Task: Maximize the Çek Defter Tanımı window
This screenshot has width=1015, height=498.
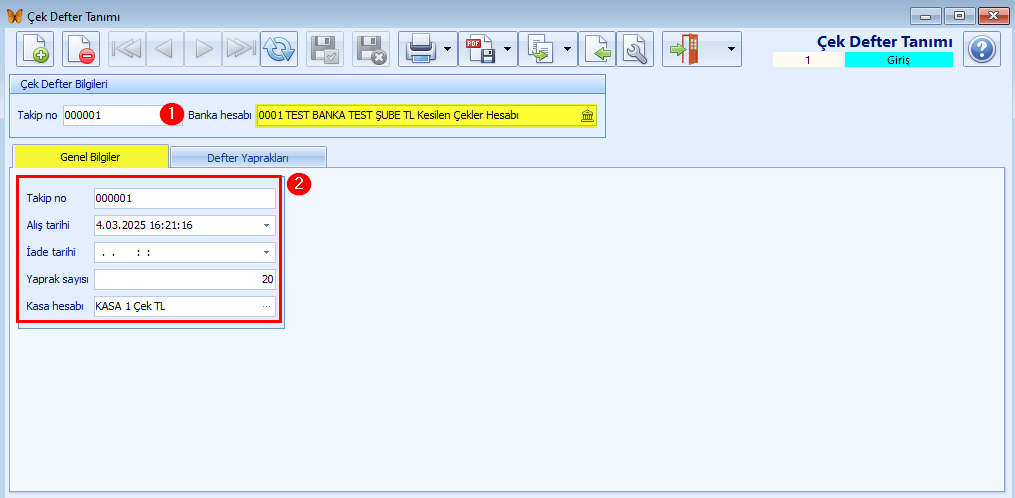Action: click(x=959, y=16)
